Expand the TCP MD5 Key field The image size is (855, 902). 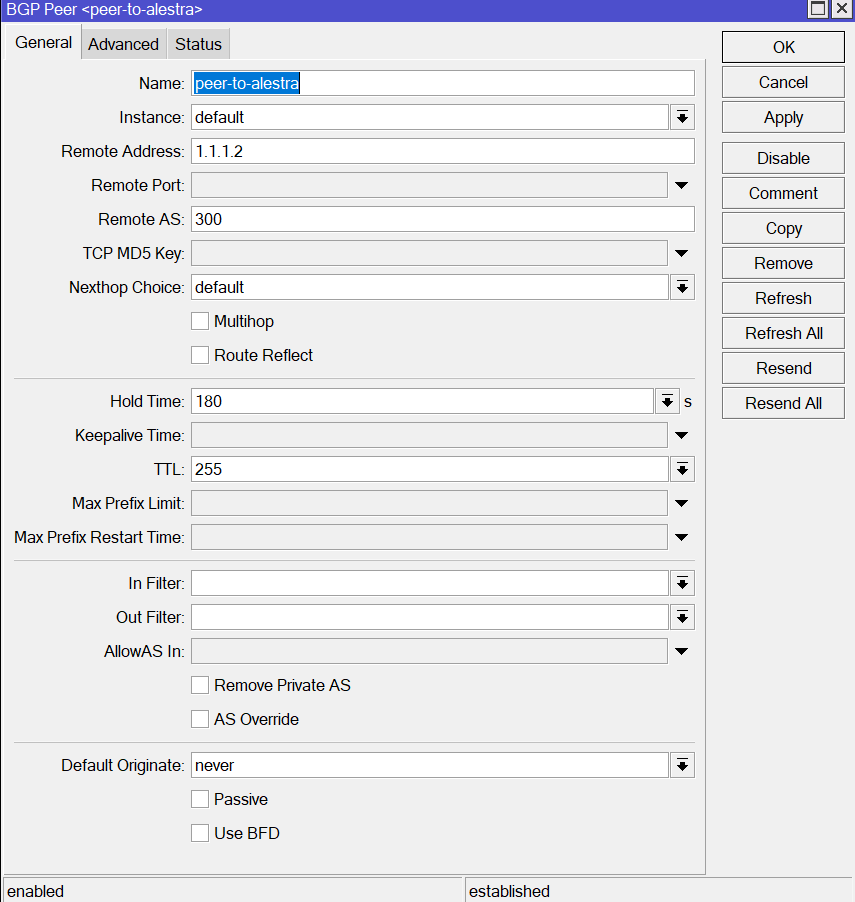tap(682, 253)
